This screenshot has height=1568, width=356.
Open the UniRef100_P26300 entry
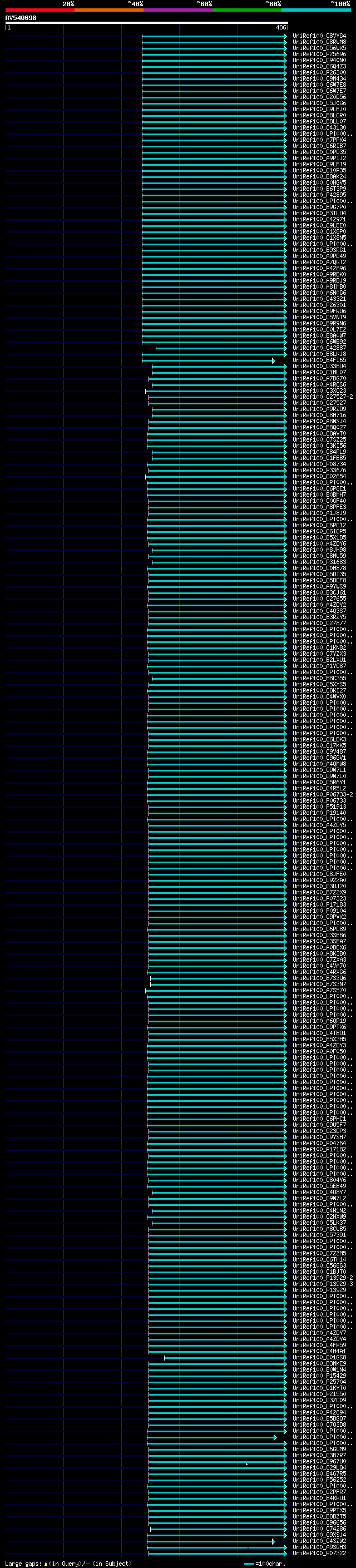click(319, 72)
